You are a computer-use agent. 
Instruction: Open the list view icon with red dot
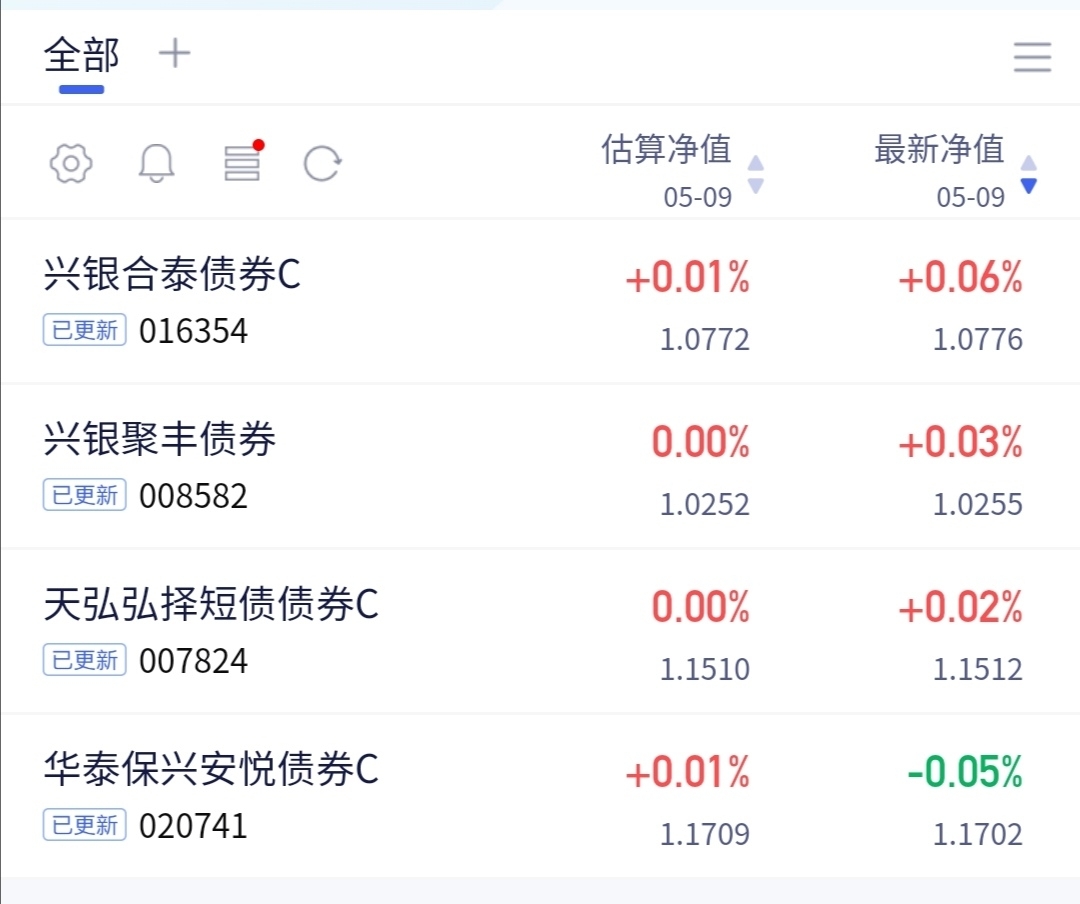[244, 161]
